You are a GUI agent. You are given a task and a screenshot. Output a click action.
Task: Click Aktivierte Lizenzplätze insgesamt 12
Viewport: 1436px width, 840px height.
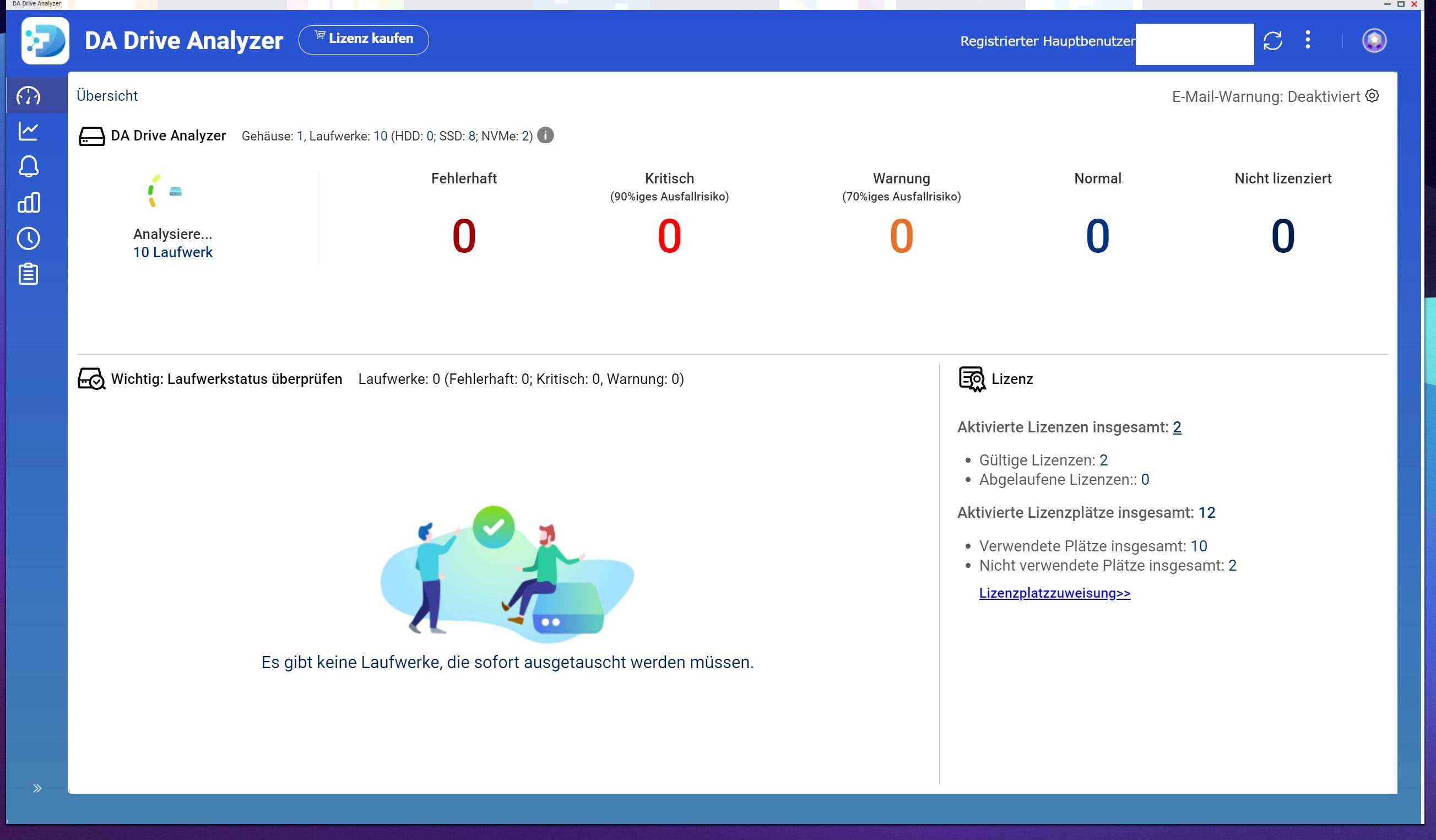pyautogui.click(x=1086, y=512)
